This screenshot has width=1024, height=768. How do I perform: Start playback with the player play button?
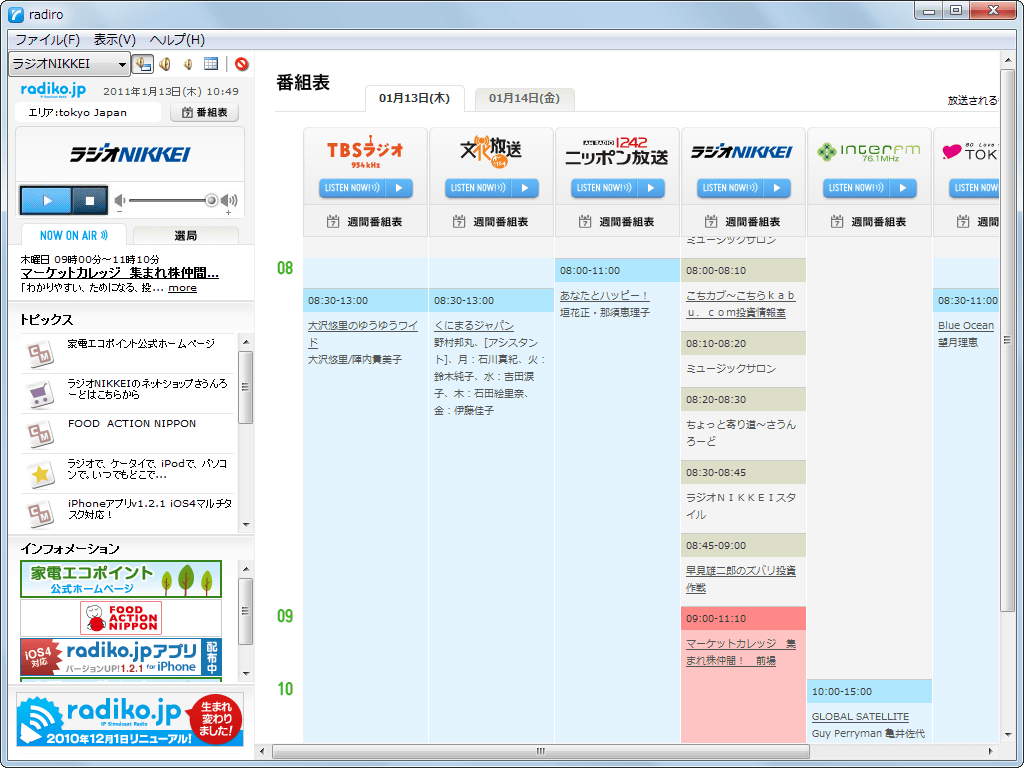pos(46,200)
